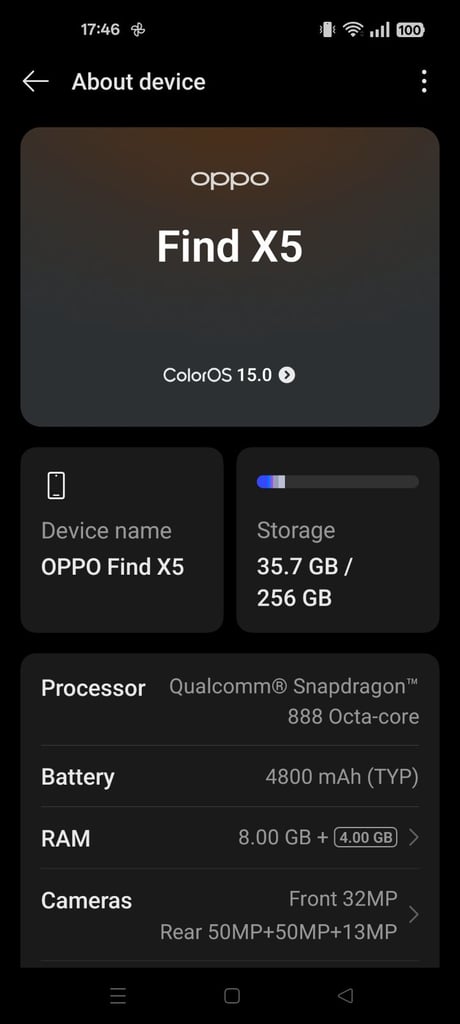The width and height of the screenshot is (460, 1024).
Task: Tap the storage usage progress bar
Action: (x=338, y=482)
